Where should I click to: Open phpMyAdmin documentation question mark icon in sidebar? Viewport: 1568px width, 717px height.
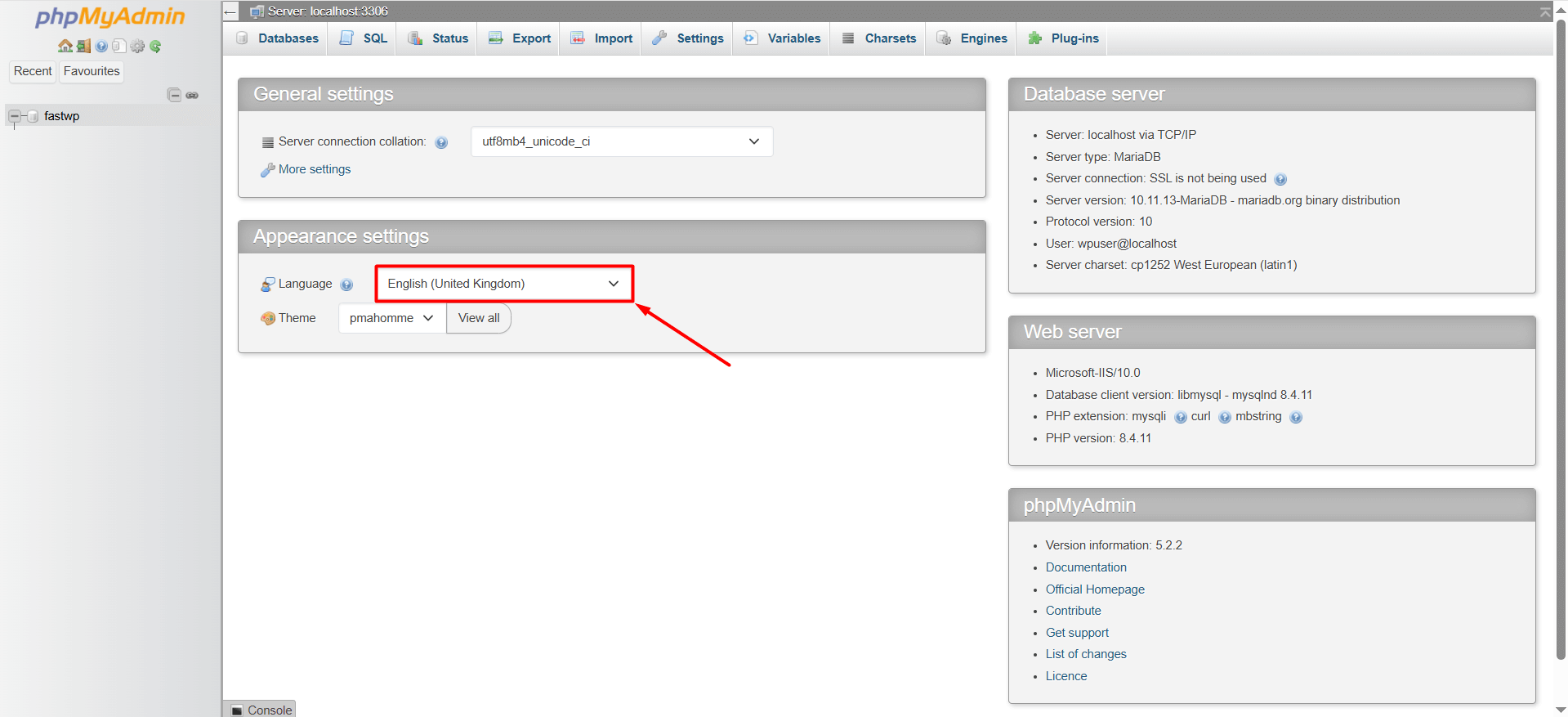(x=101, y=46)
